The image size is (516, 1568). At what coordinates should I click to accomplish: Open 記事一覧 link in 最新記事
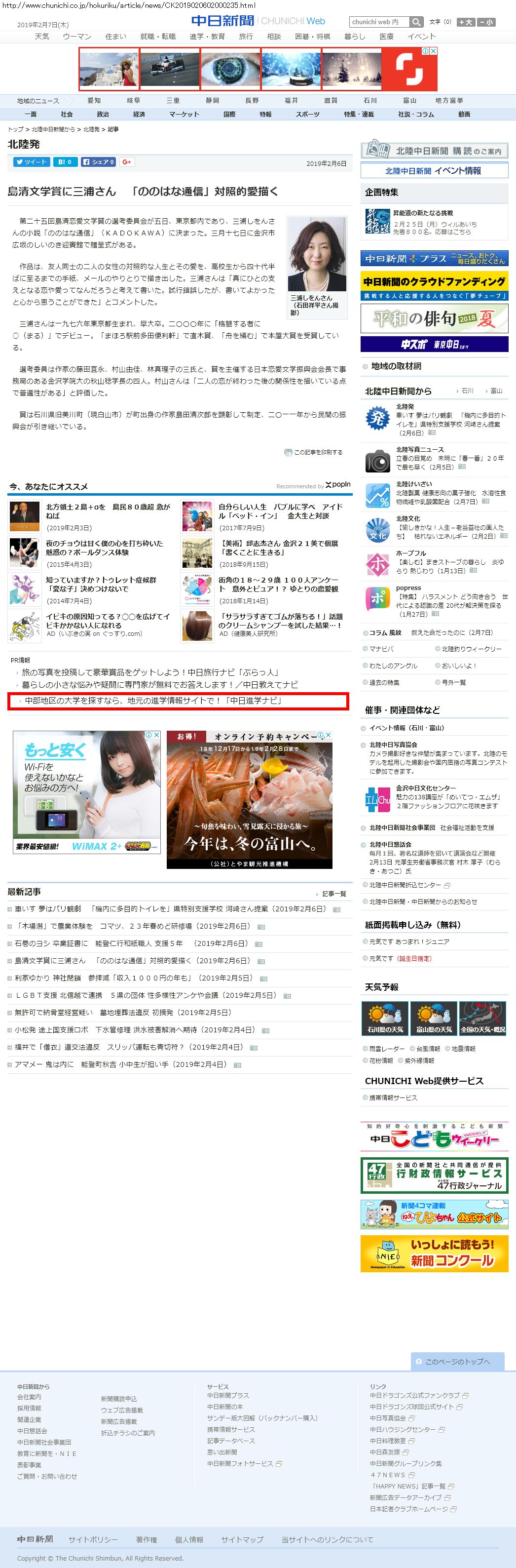coord(334,894)
